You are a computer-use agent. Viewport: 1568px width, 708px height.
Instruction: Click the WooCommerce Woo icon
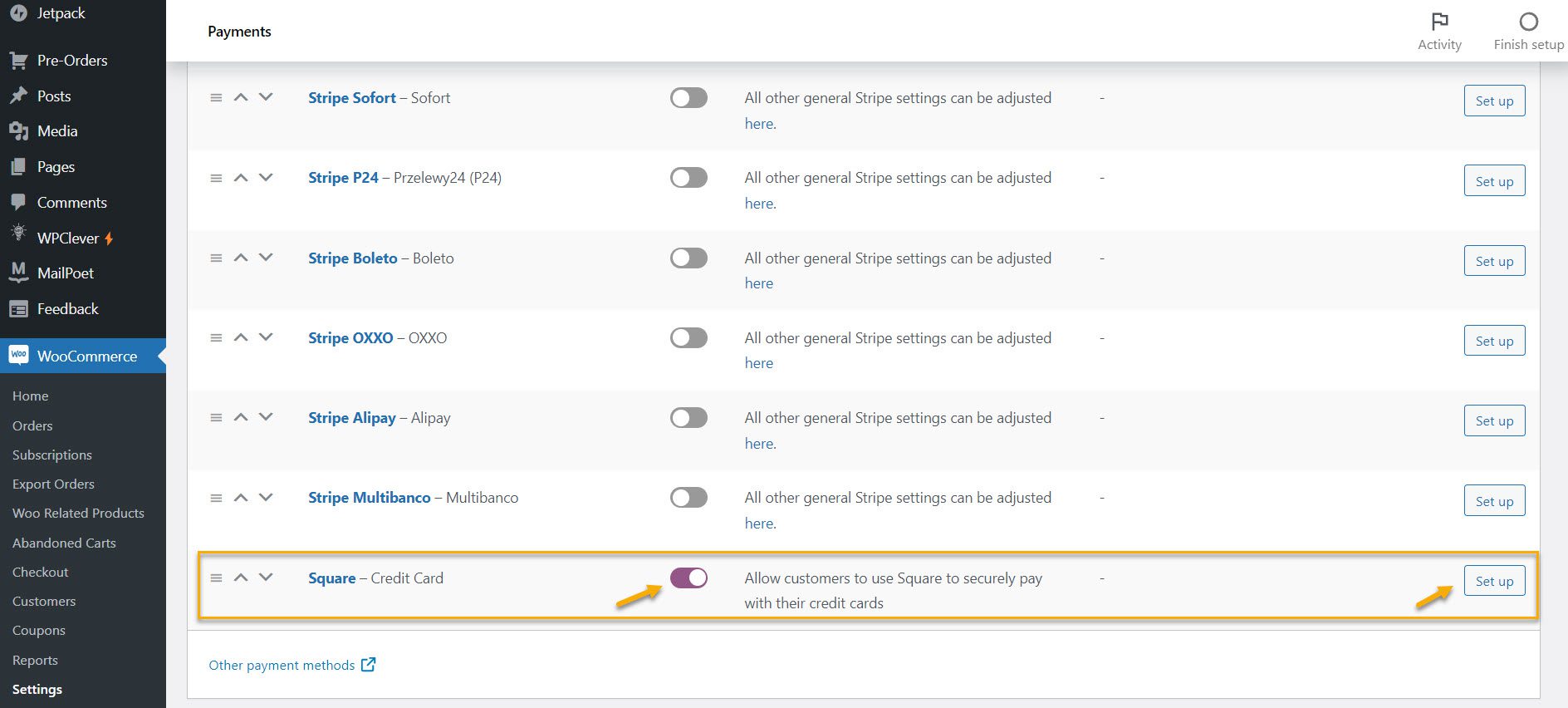point(18,355)
